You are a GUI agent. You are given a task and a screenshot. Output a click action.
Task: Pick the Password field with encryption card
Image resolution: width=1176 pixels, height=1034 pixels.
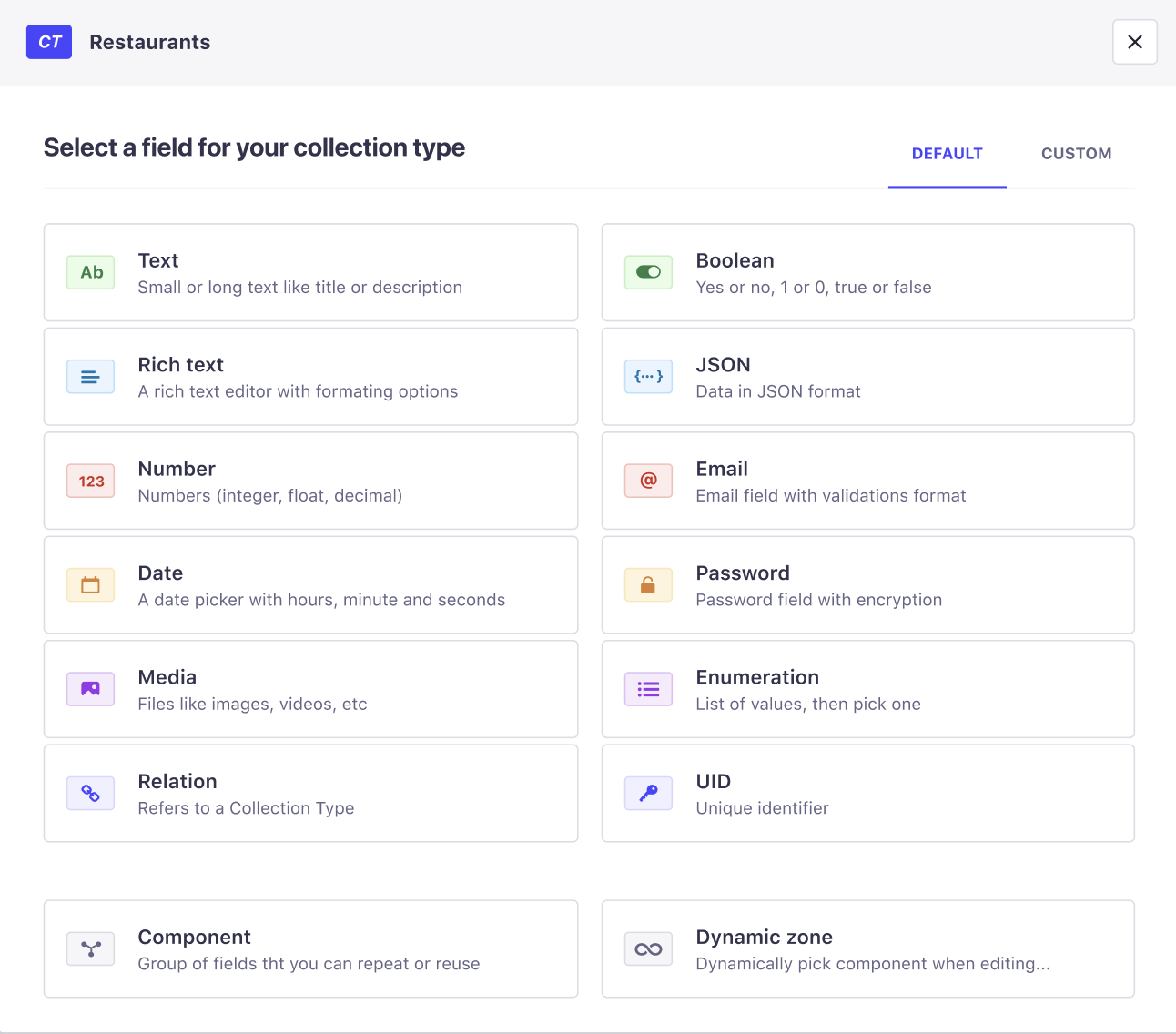click(867, 585)
